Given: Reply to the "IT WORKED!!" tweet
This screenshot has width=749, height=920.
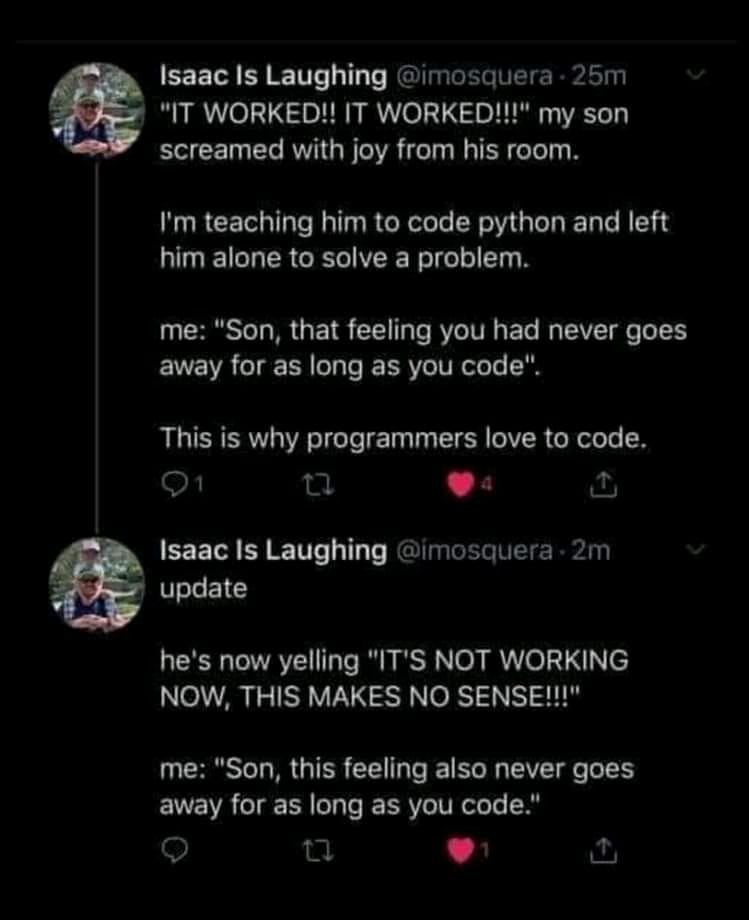Looking at the screenshot, I should pos(173,486).
